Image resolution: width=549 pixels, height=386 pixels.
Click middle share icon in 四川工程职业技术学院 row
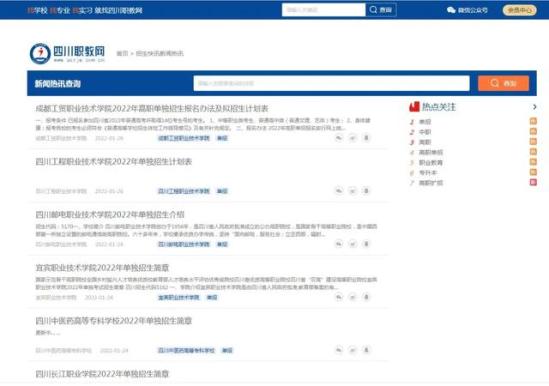(353, 191)
